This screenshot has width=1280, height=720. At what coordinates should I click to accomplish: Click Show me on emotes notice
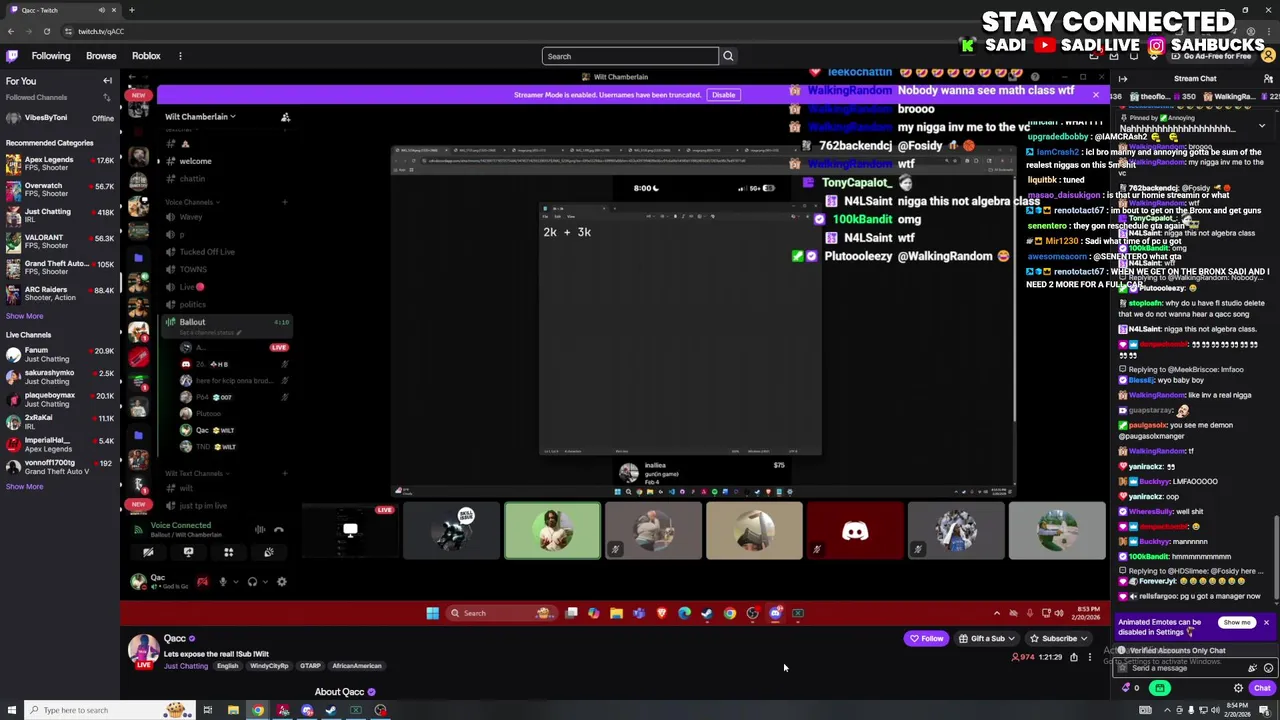click(1237, 623)
